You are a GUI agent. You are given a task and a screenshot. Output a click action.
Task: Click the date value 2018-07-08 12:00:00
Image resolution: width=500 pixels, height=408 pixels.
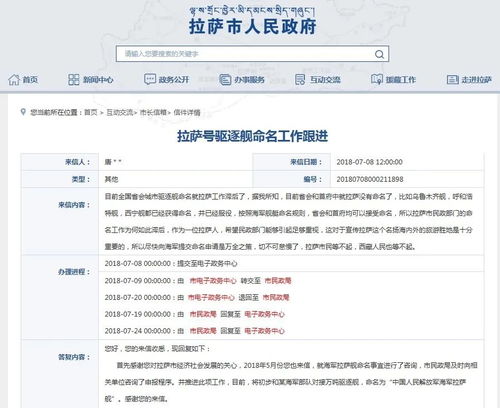[x=369, y=162]
